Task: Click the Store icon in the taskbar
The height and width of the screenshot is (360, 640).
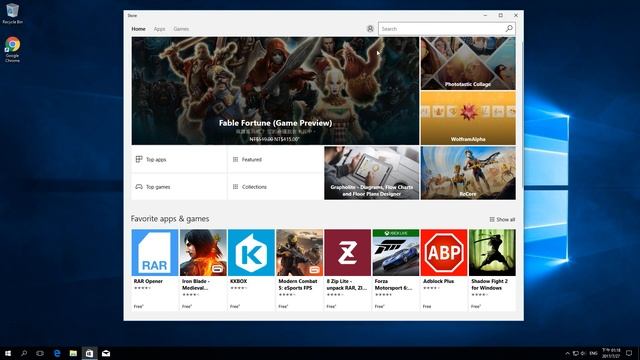Action: [89, 353]
